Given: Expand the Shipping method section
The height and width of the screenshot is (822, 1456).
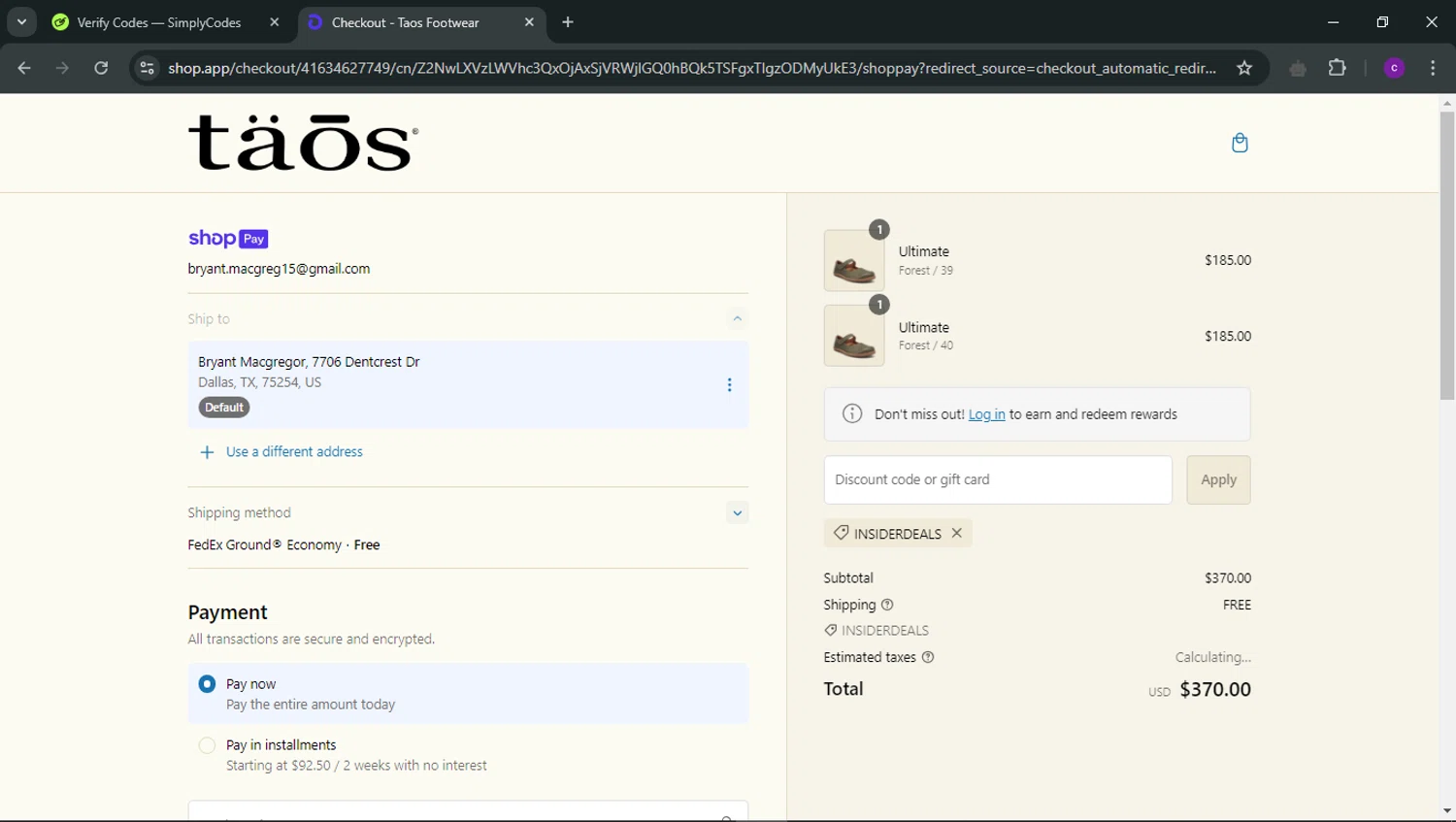Looking at the screenshot, I should pos(738,512).
